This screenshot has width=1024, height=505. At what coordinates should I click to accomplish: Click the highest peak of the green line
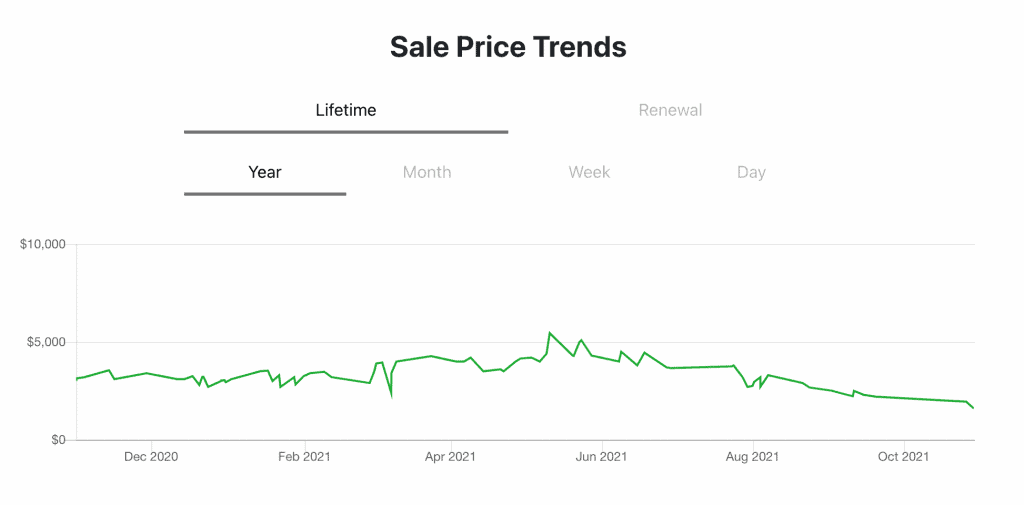click(x=550, y=333)
